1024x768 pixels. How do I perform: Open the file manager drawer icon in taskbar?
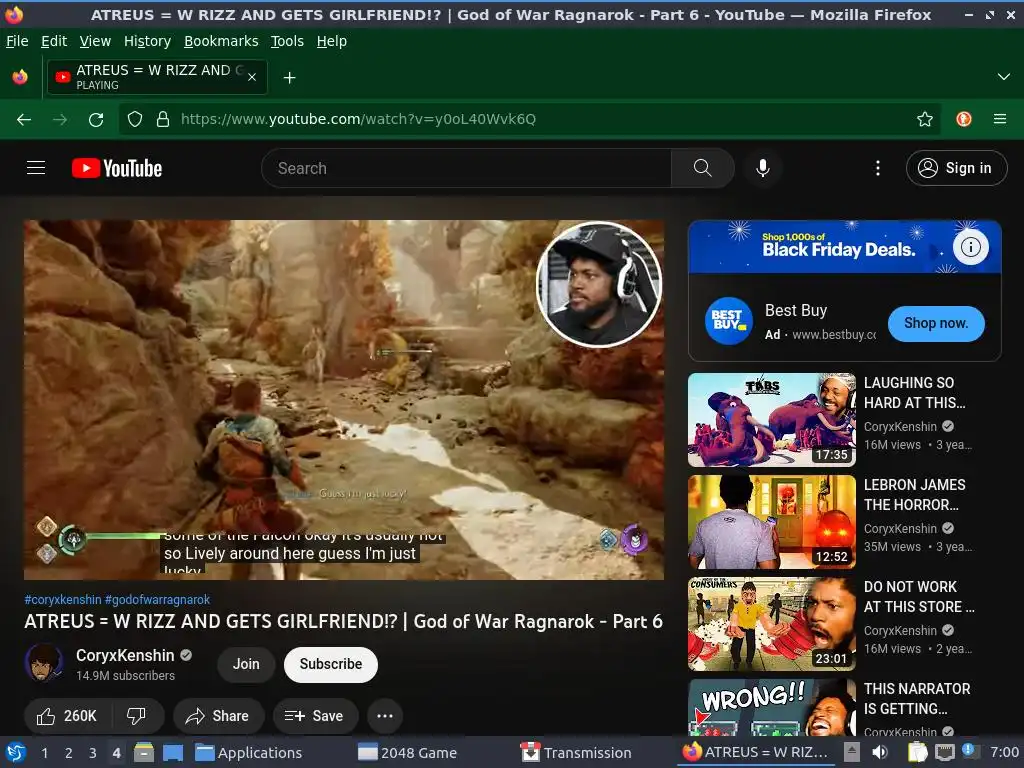pyautogui.click(x=144, y=752)
